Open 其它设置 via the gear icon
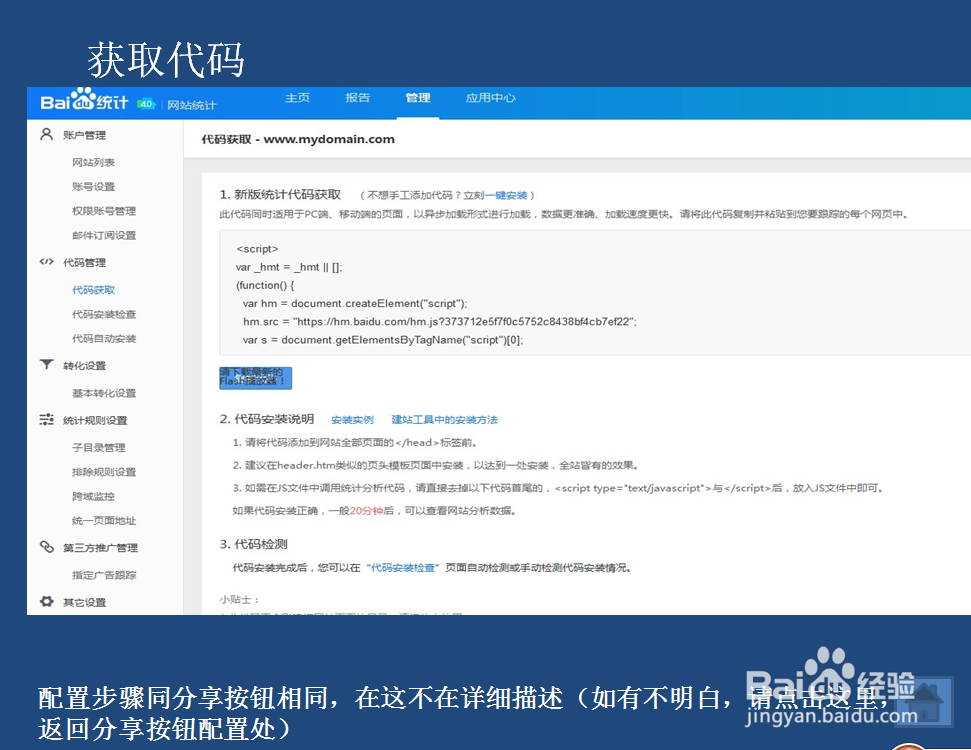 pyautogui.click(x=44, y=601)
